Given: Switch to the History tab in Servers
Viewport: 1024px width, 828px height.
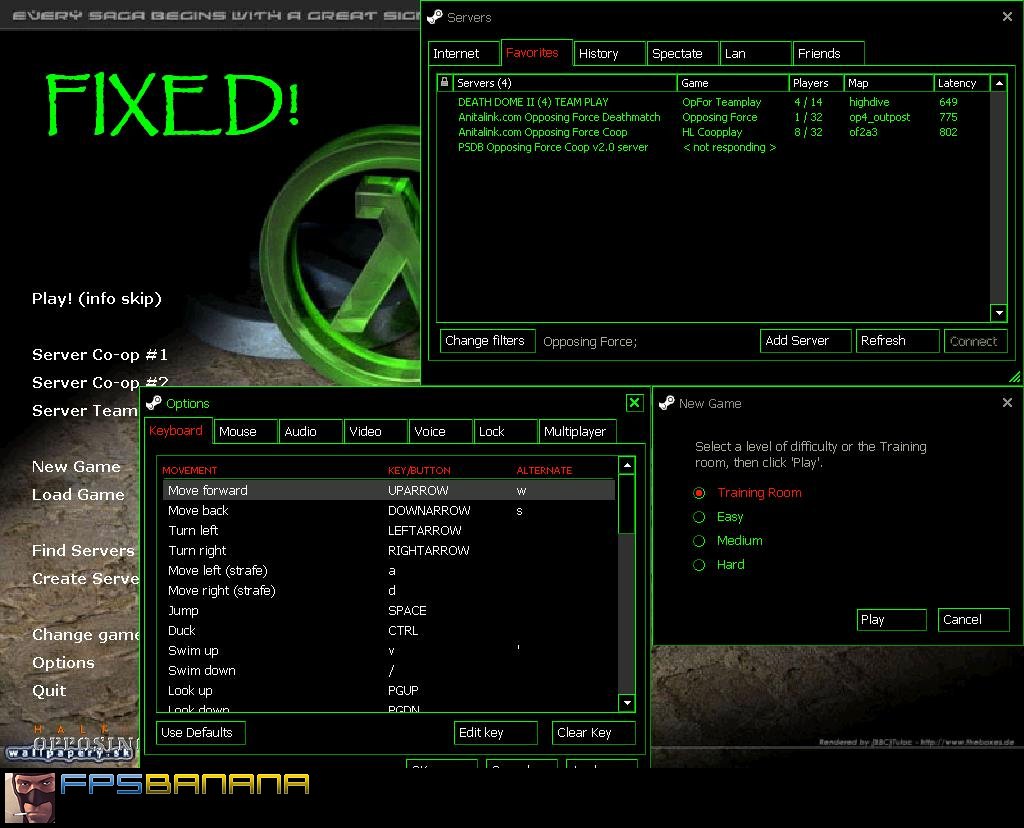Looking at the screenshot, I should 608,53.
